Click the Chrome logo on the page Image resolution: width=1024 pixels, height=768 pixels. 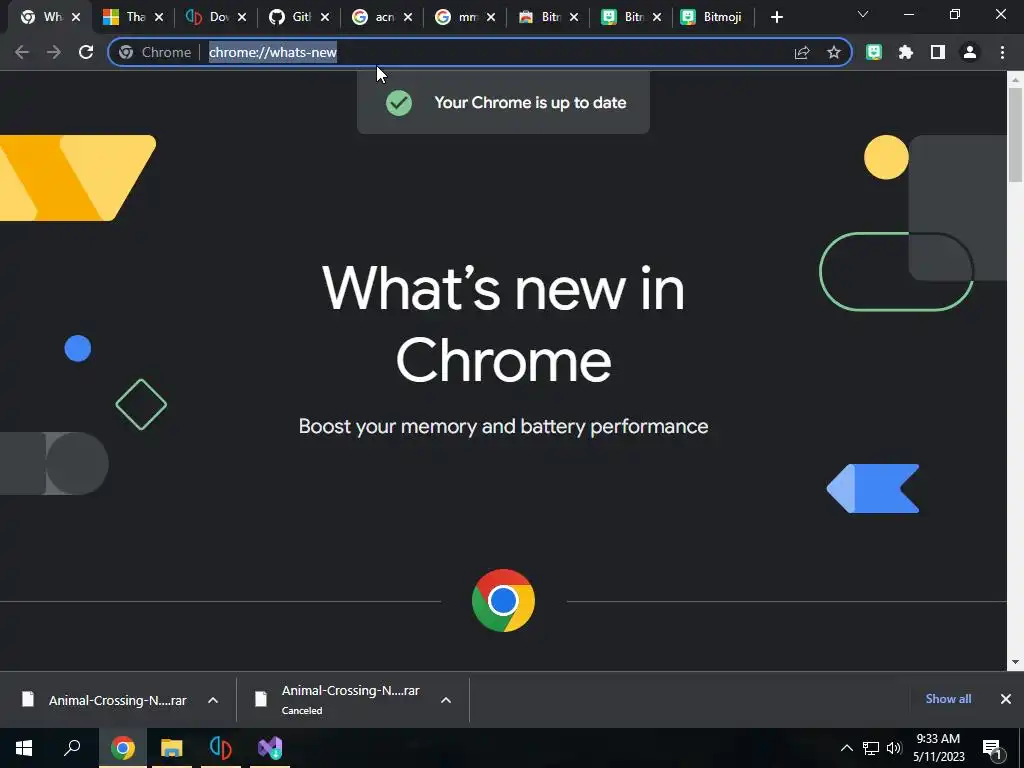point(503,600)
